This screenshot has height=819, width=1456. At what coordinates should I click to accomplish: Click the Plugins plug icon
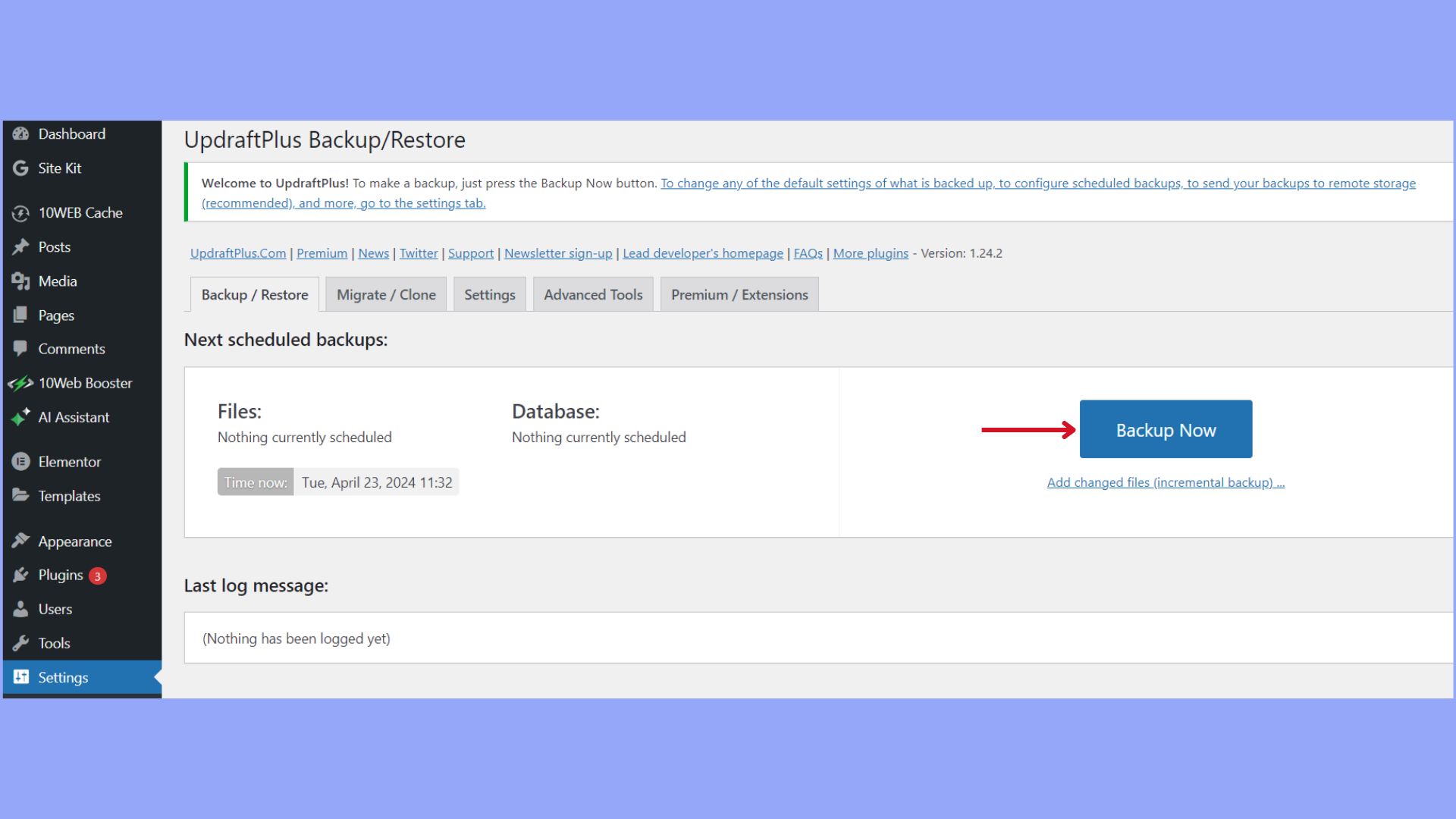click(x=21, y=574)
